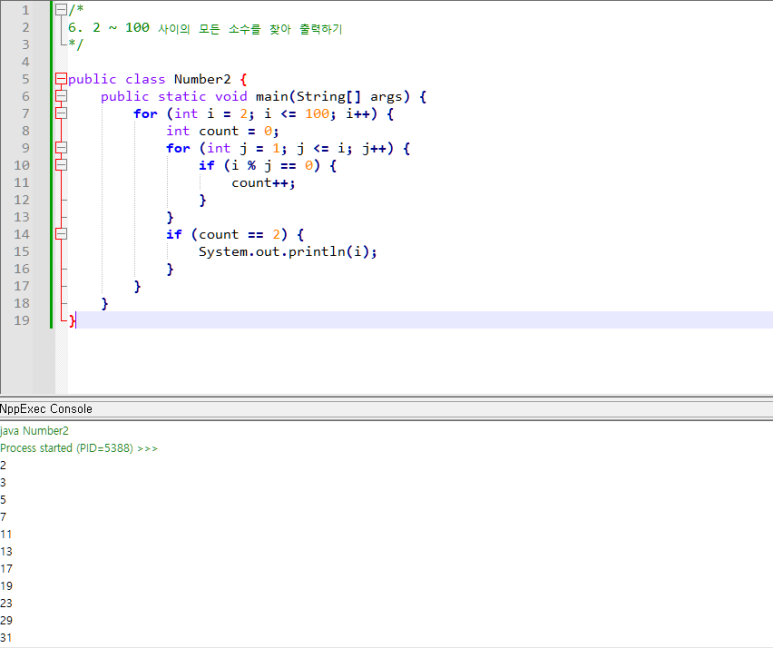Screen dimensions: 773x648
Task: Collapse the outer for loop fold on line 7
Action: [61, 113]
